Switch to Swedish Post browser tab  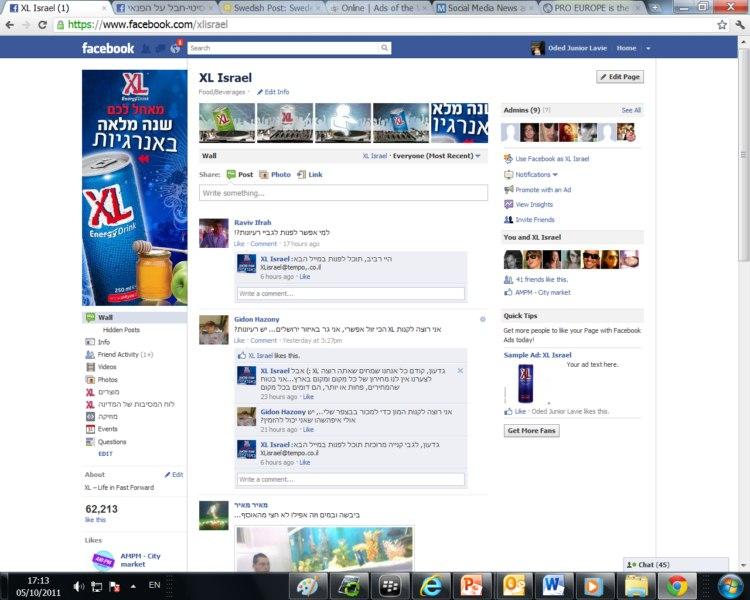point(271,8)
